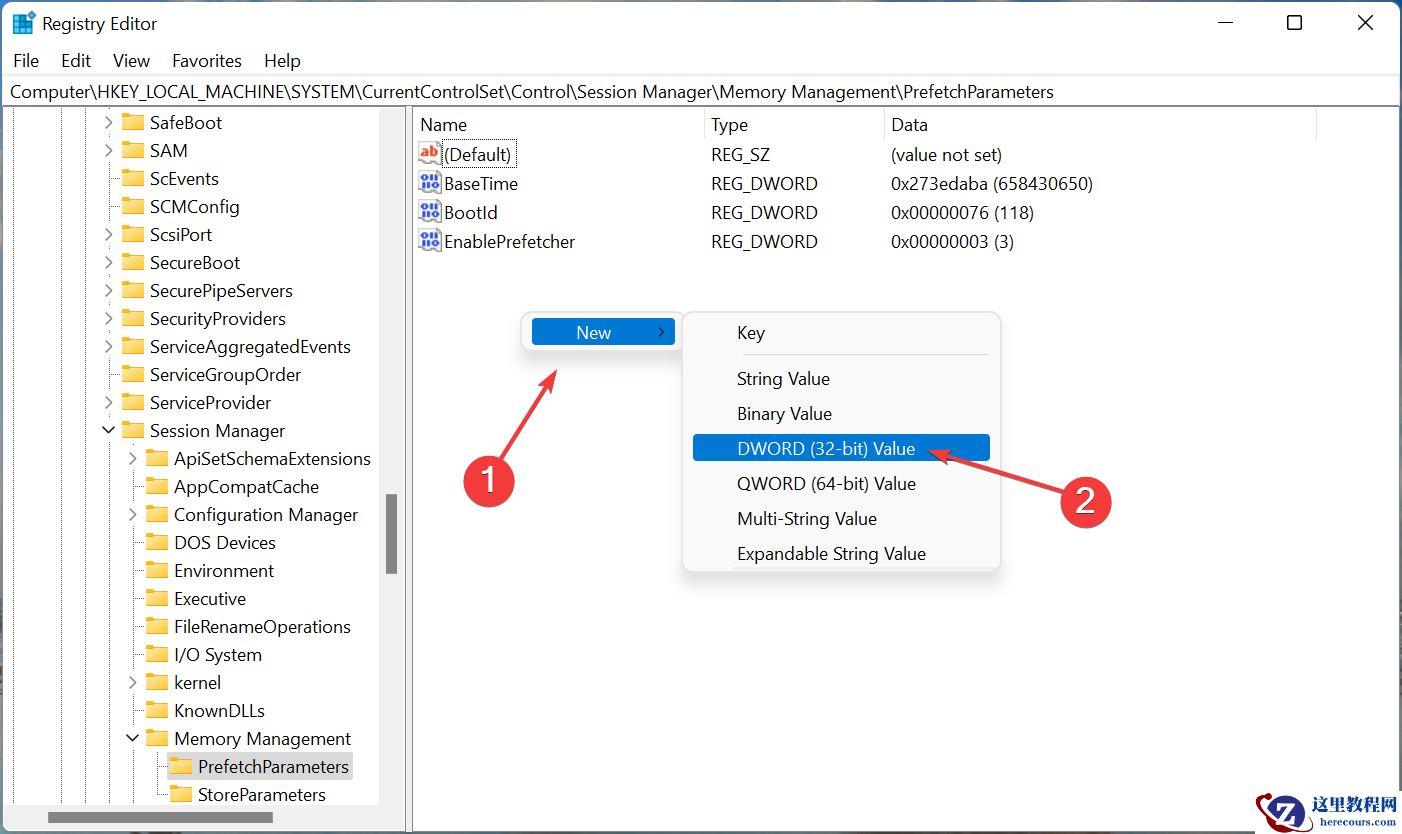
Task: Select the Environment key in tree
Action: (x=223, y=571)
